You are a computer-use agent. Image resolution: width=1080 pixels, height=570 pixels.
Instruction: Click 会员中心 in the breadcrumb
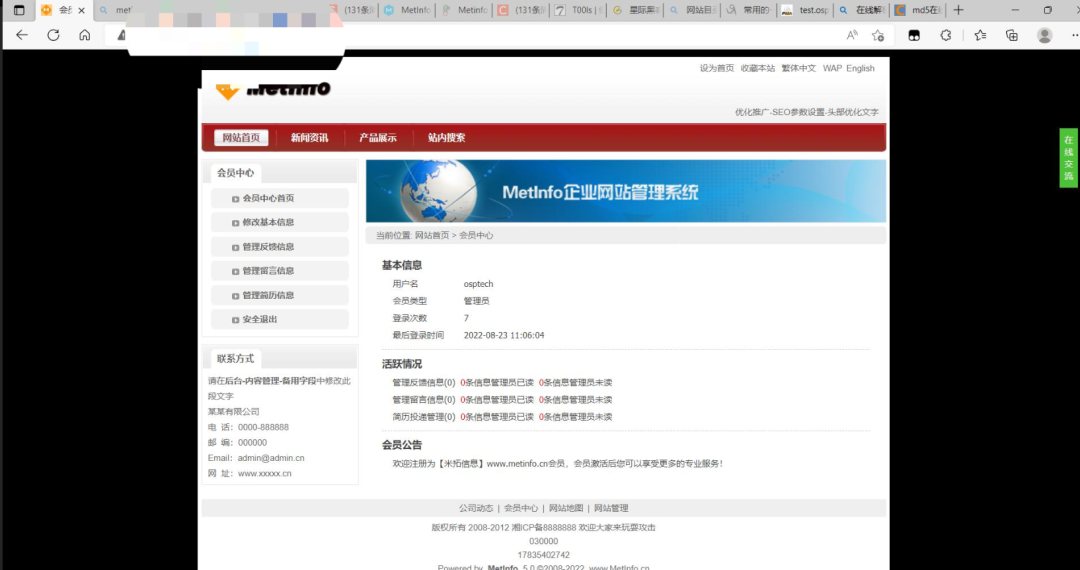[x=476, y=235]
